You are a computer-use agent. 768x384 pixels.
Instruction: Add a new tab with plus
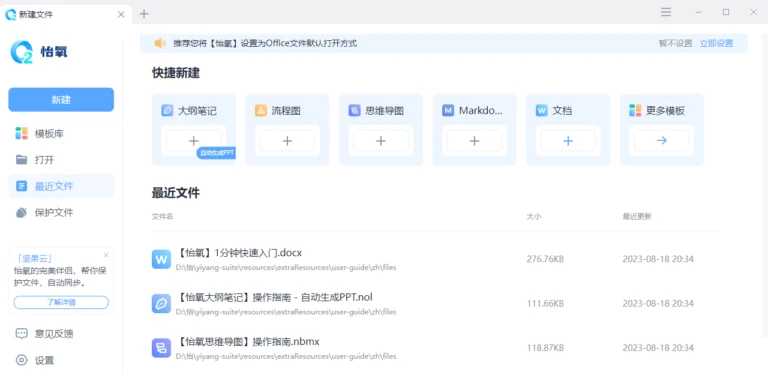[144, 14]
